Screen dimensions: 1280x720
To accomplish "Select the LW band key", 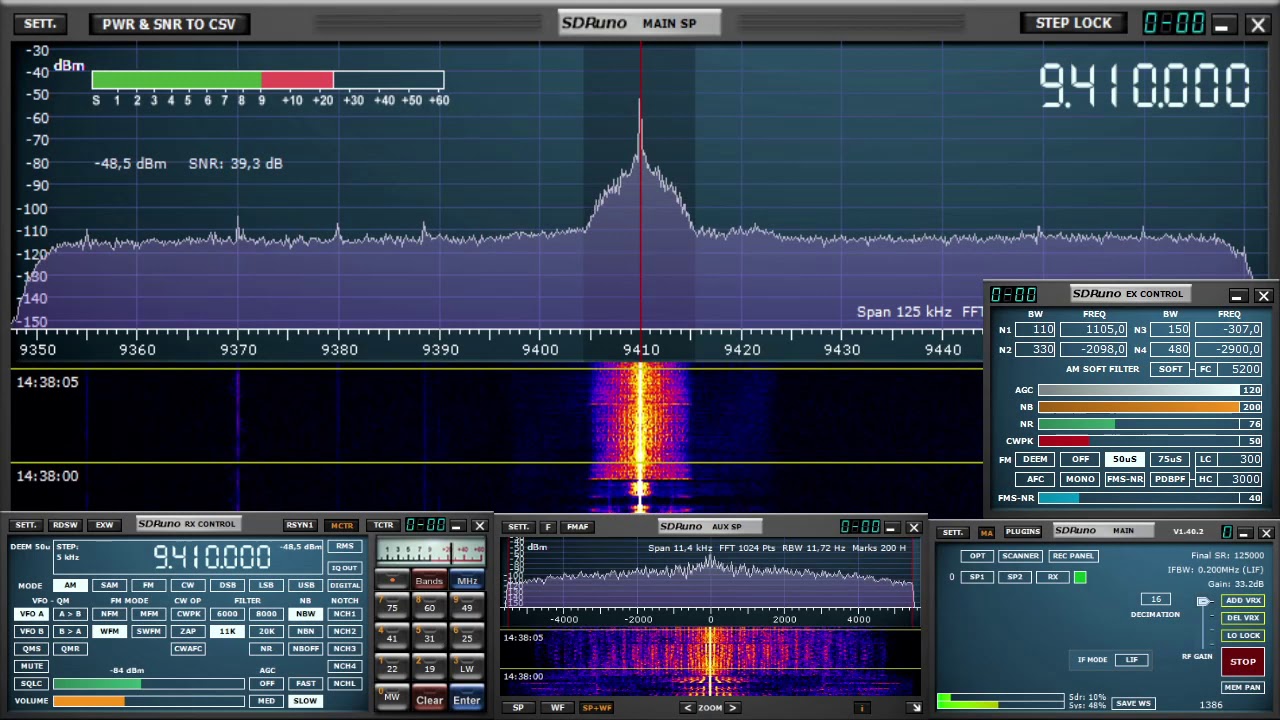I will point(467,668).
